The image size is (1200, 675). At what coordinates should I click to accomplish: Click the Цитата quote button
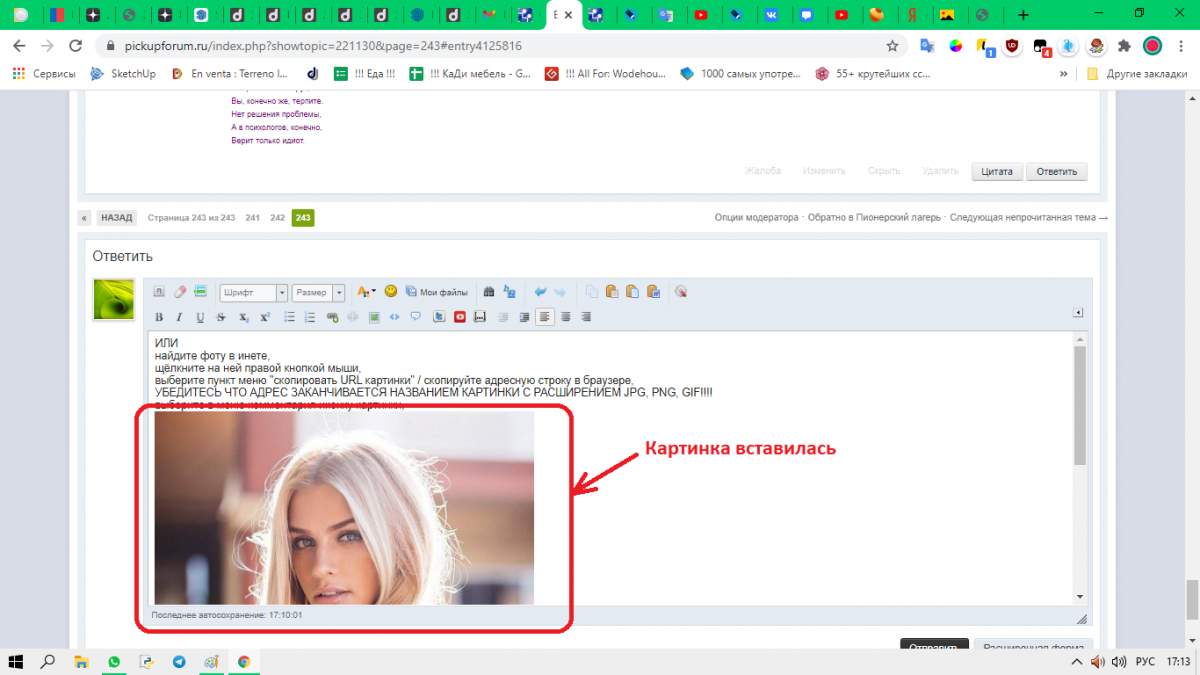point(997,171)
